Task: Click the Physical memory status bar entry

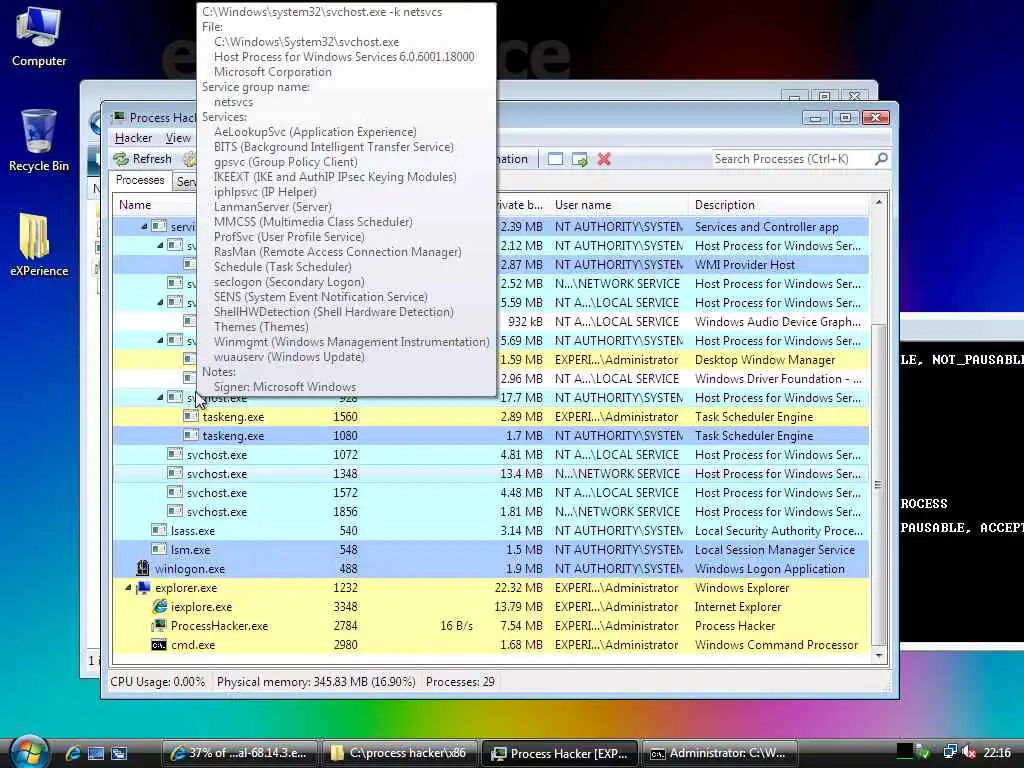Action: [316, 682]
